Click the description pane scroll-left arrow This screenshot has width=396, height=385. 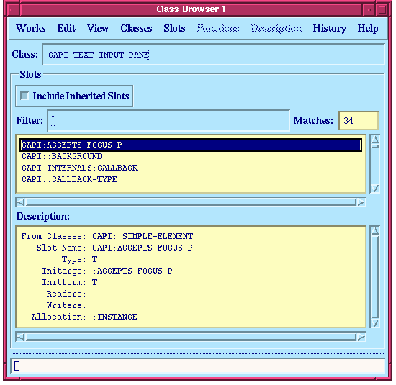(20, 337)
